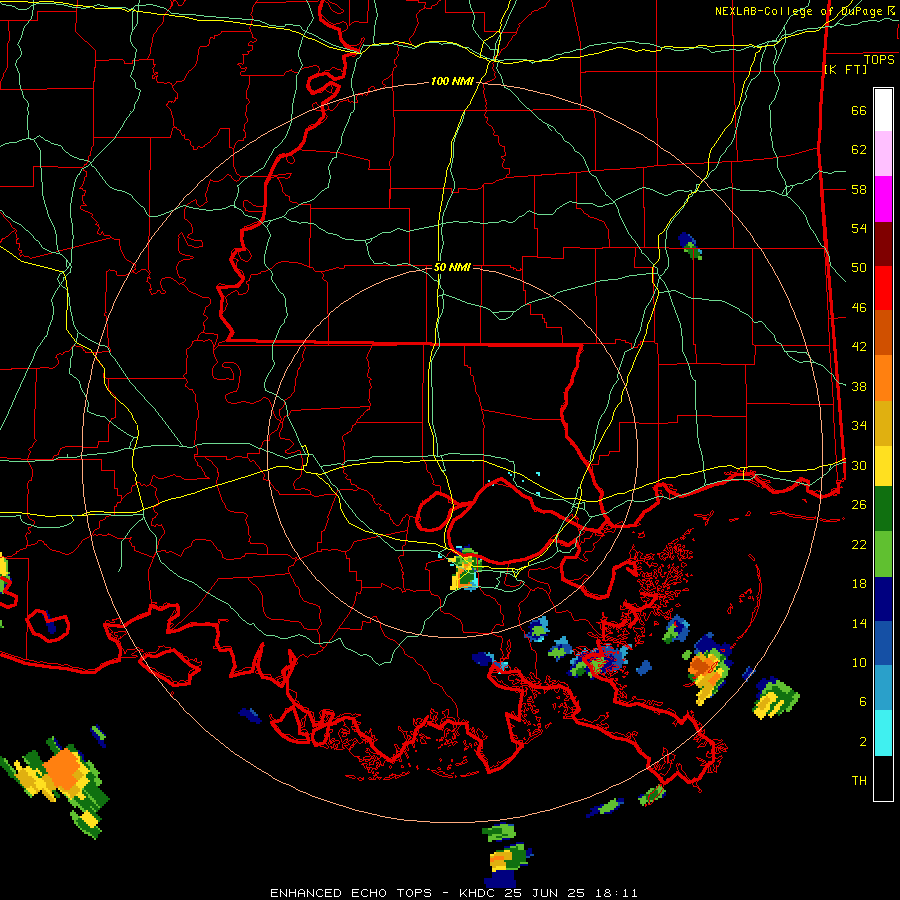Screen dimensions: 900x900
Task: Click the navy blue legend swatch
Action: pyautogui.click(x=883, y=599)
